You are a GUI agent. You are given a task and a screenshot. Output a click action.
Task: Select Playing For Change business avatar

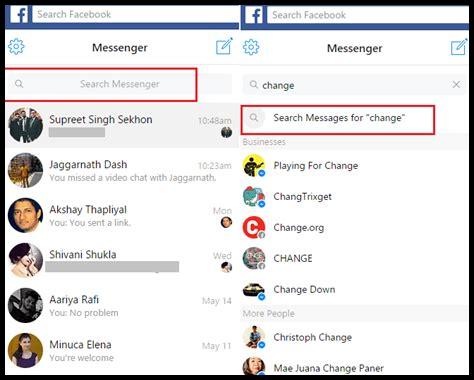254,165
